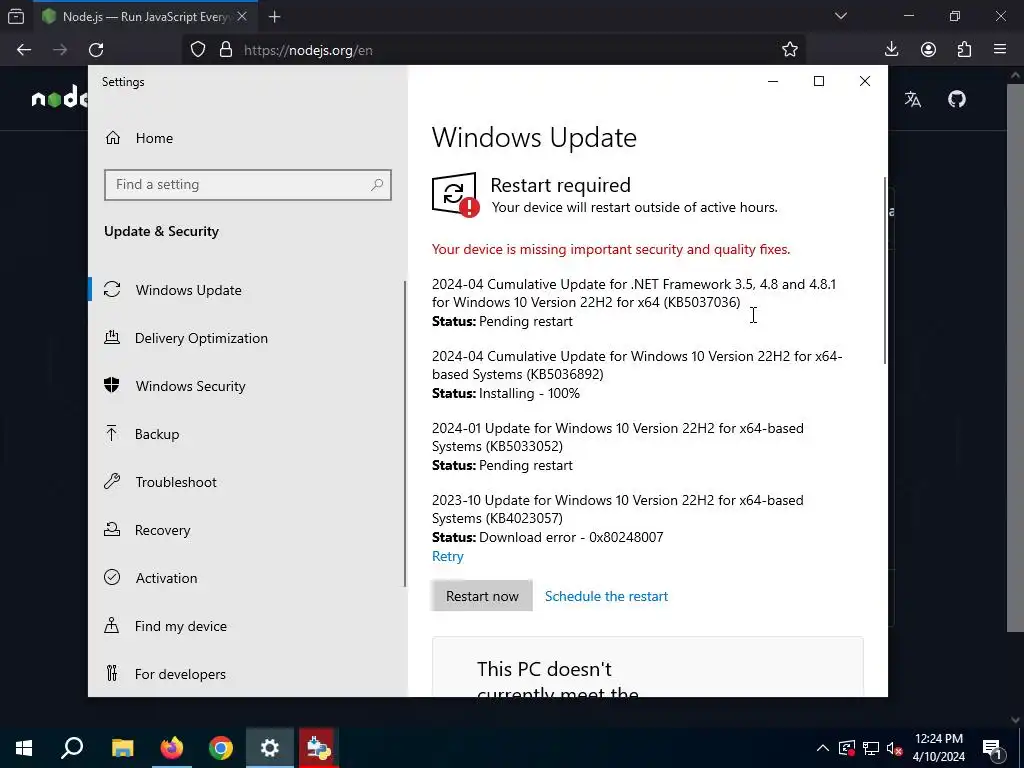Click the muted volume tray icon

click(x=894, y=748)
